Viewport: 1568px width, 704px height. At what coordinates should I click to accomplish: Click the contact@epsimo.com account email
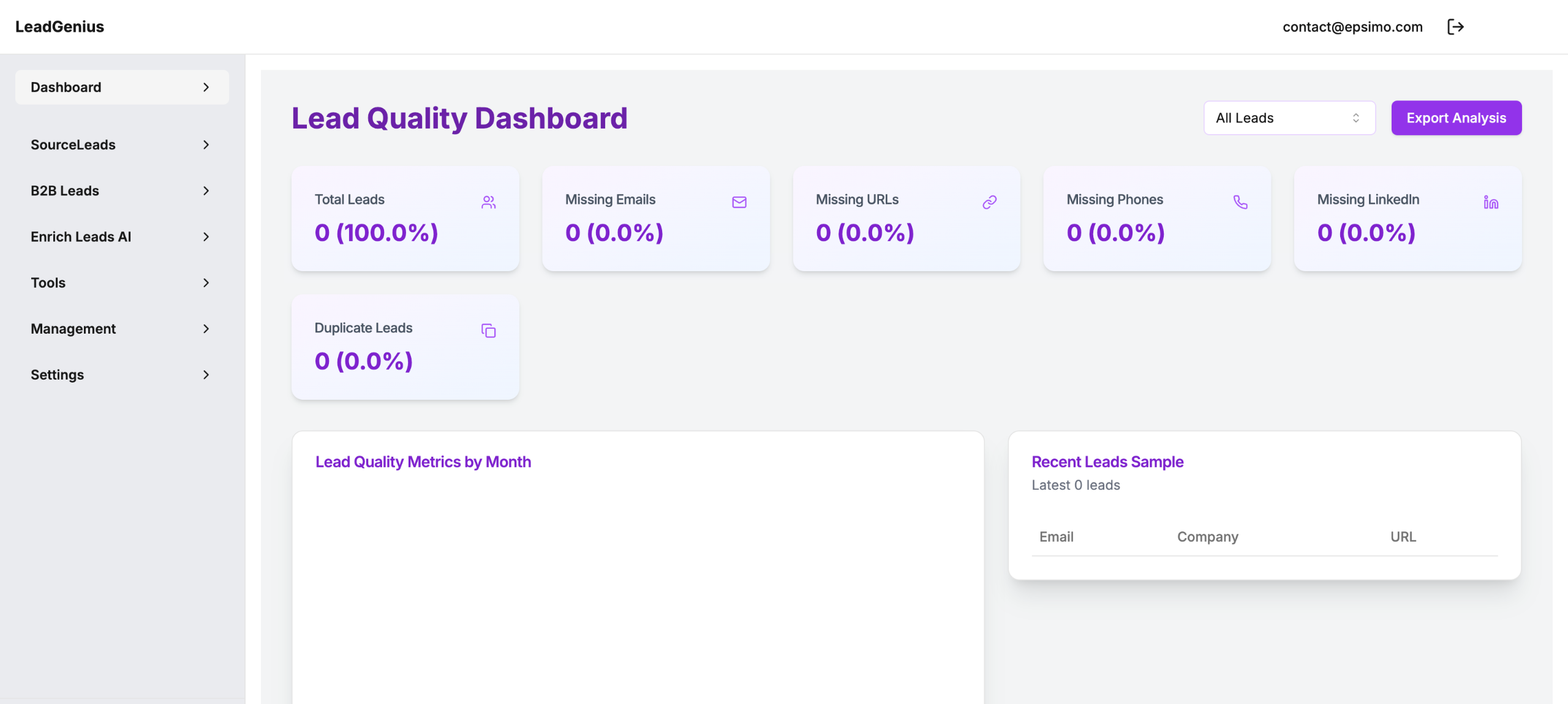click(x=1352, y=27)
